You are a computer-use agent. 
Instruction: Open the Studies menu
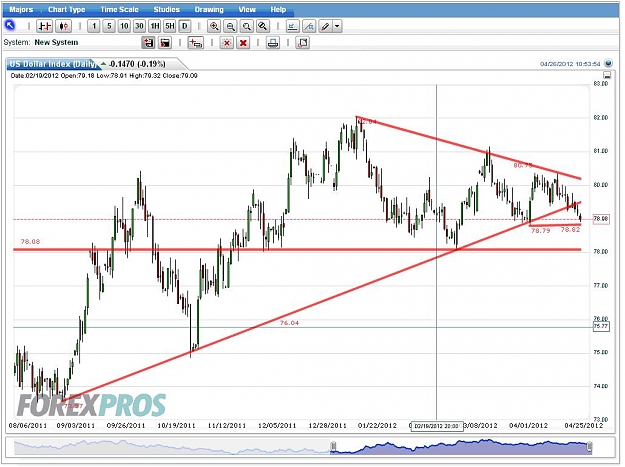tap(167, 10)
